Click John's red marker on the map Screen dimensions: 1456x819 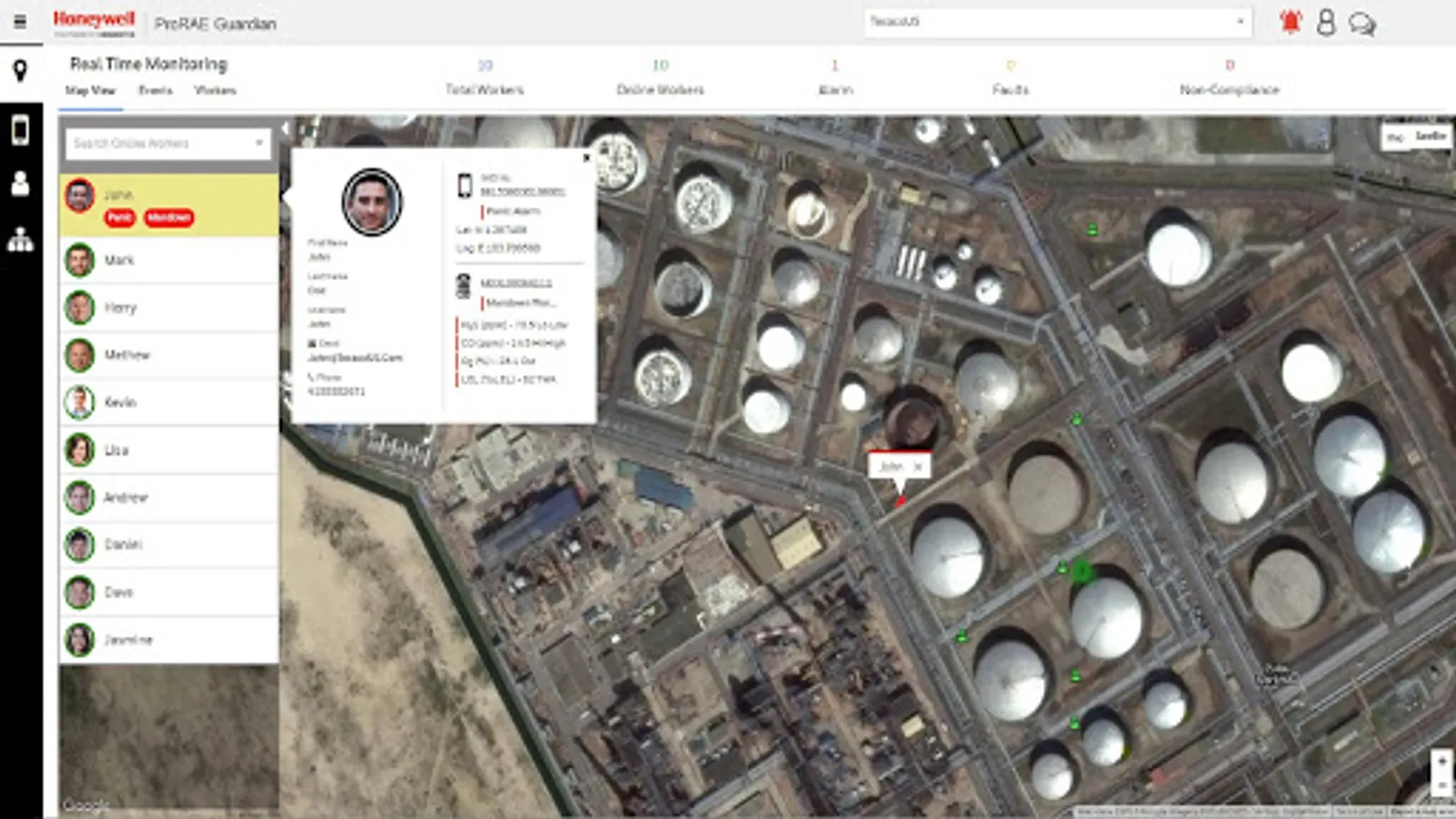click(x=901, y=500)
